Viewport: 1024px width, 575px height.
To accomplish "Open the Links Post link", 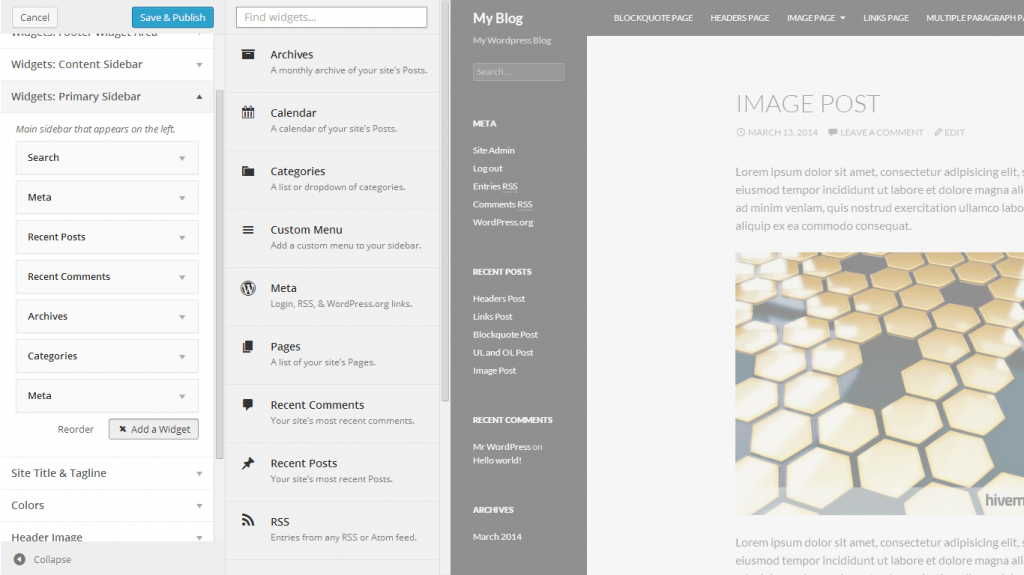I will tap(492, 316).
